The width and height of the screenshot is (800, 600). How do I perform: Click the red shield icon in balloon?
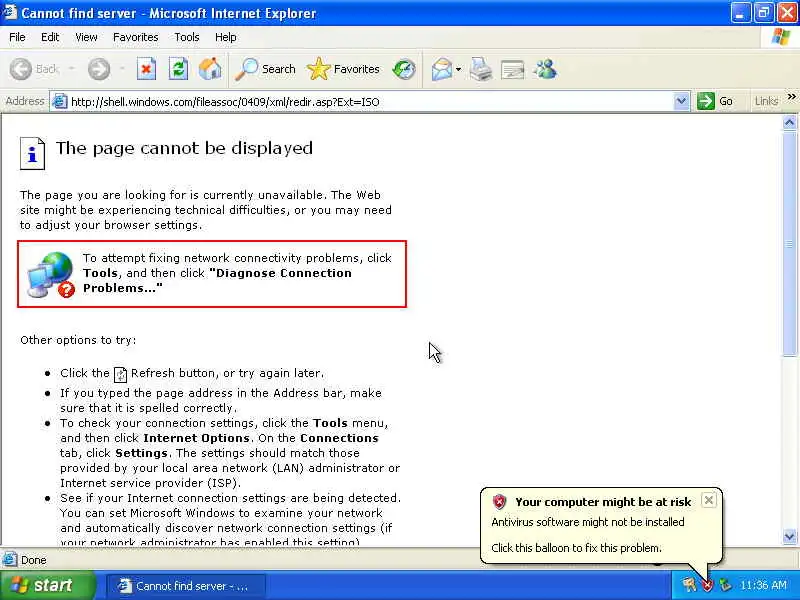pyautogui.click(x=499, y=502)
